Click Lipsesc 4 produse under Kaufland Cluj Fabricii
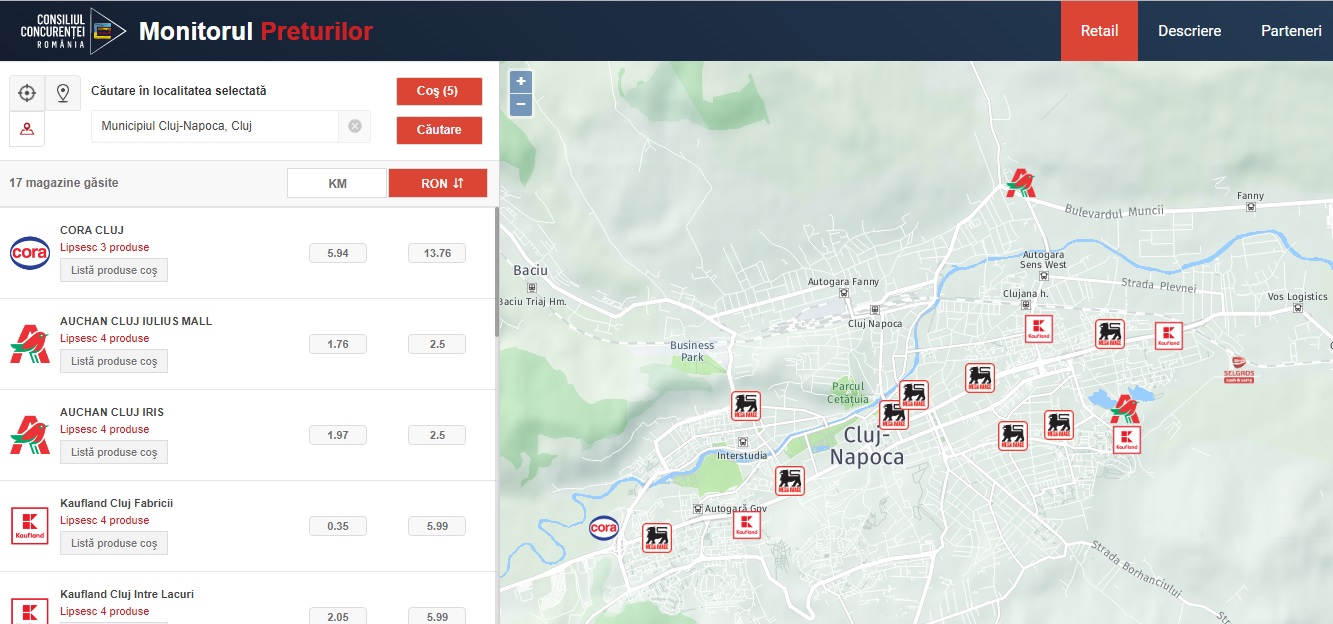Viewport: 1333px width, 624px height. [105, 520]
